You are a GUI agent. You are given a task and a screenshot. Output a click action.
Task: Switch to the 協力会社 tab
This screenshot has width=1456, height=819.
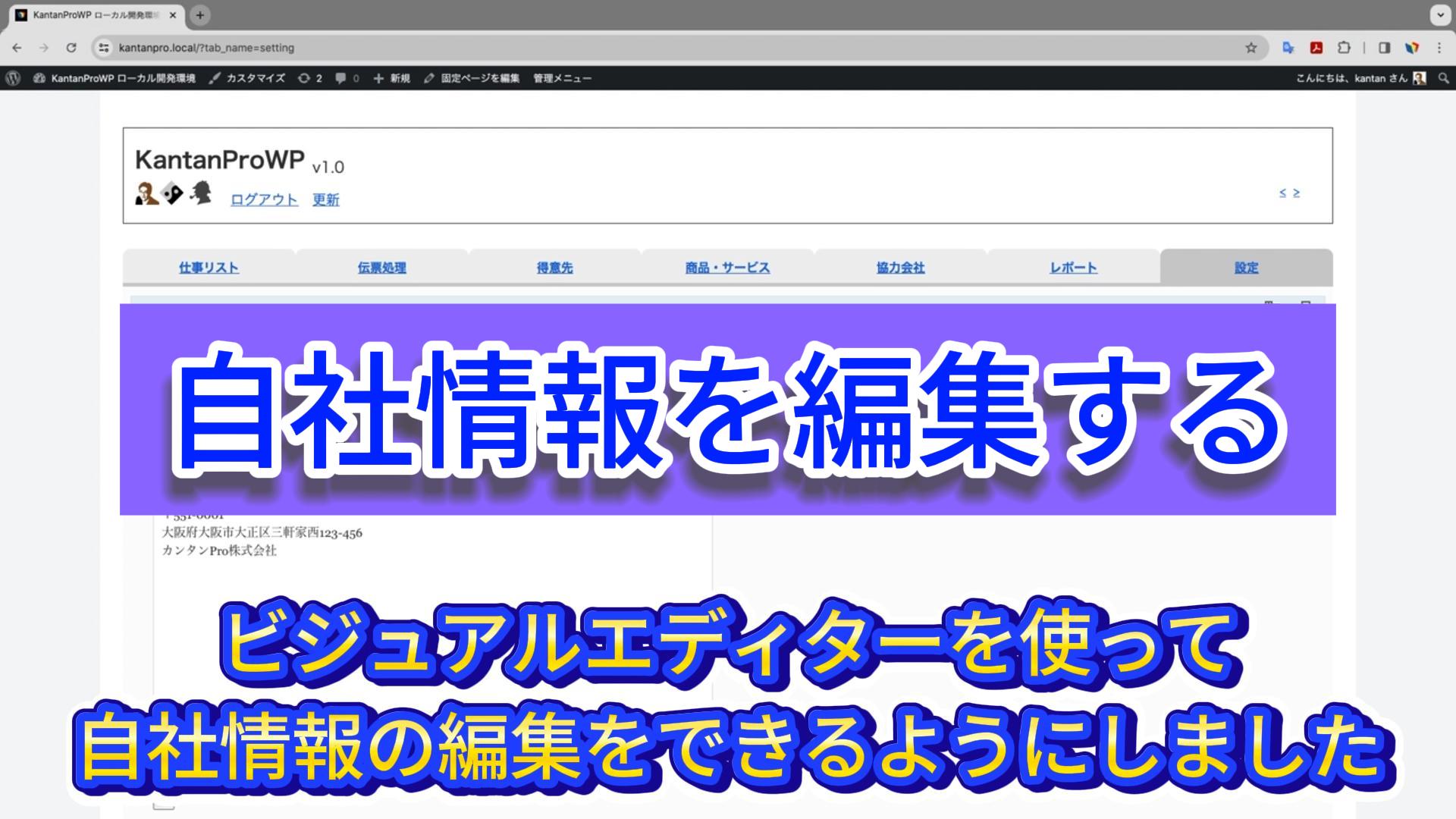900,268
